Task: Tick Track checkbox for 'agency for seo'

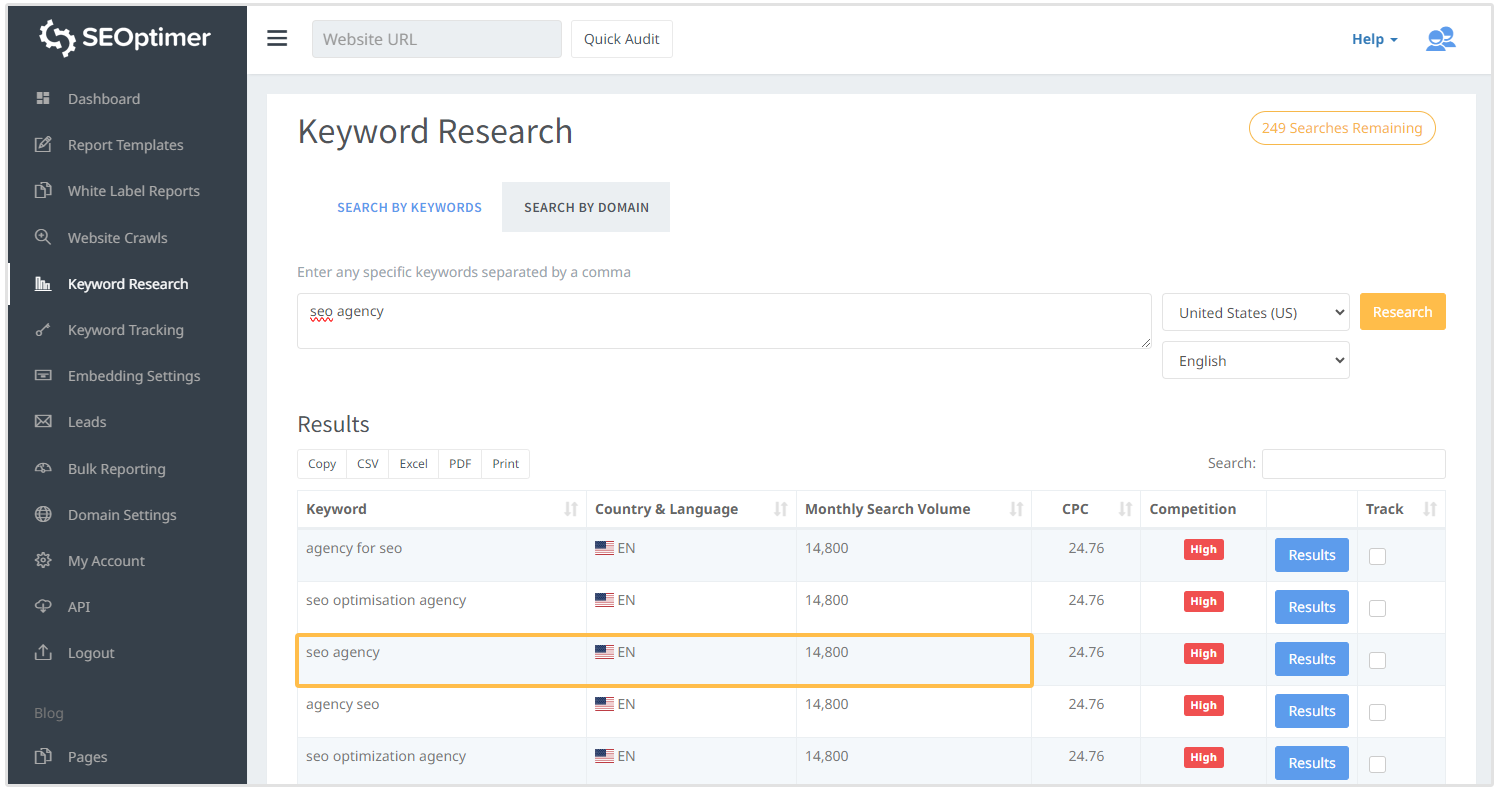Action: (x=1377, y=556)
